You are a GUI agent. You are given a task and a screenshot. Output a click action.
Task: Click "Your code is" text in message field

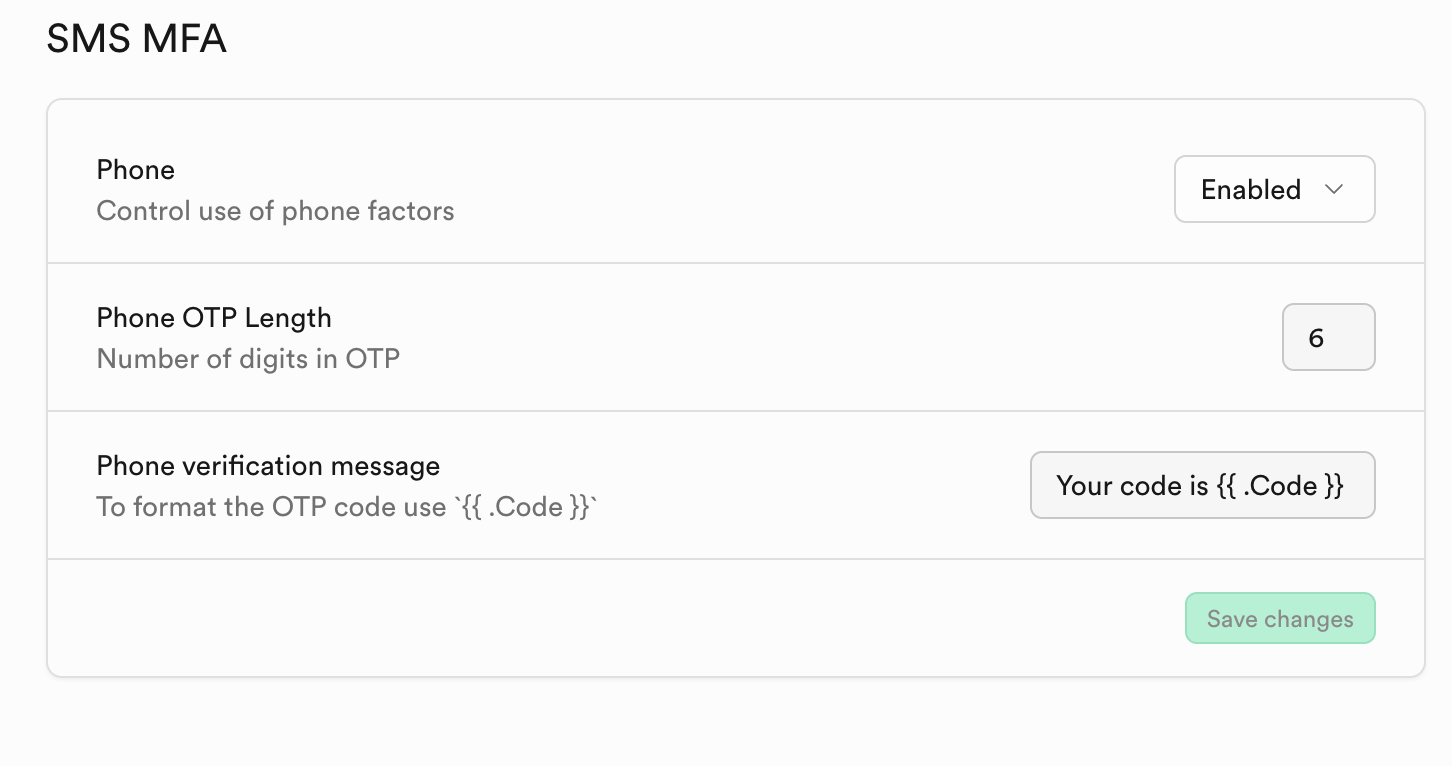(x=1132, y=486)
